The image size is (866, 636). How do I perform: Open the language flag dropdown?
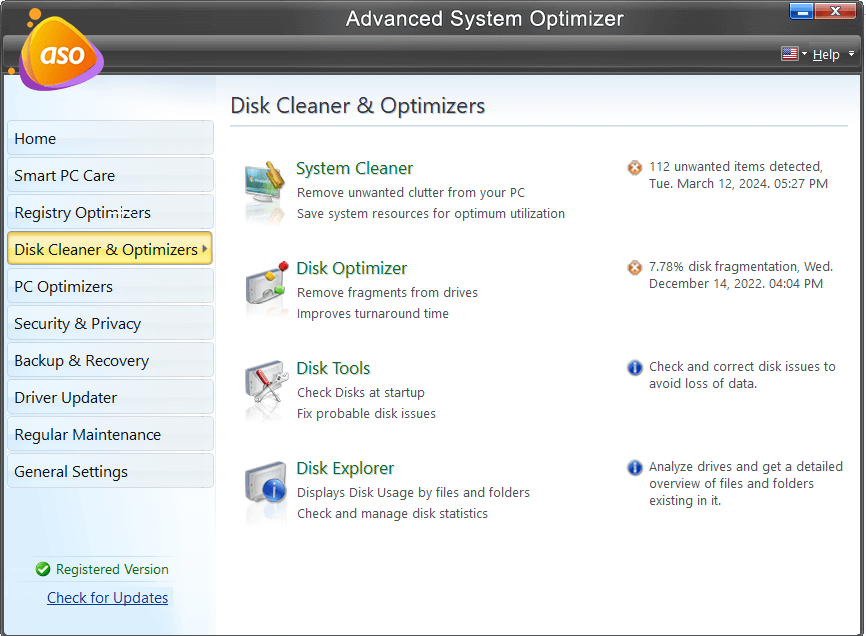[791, 54]
